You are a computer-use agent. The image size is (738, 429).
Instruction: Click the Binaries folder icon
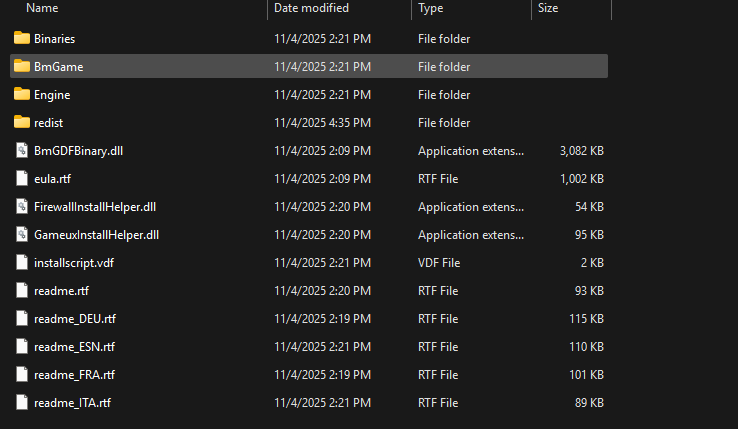22,38
